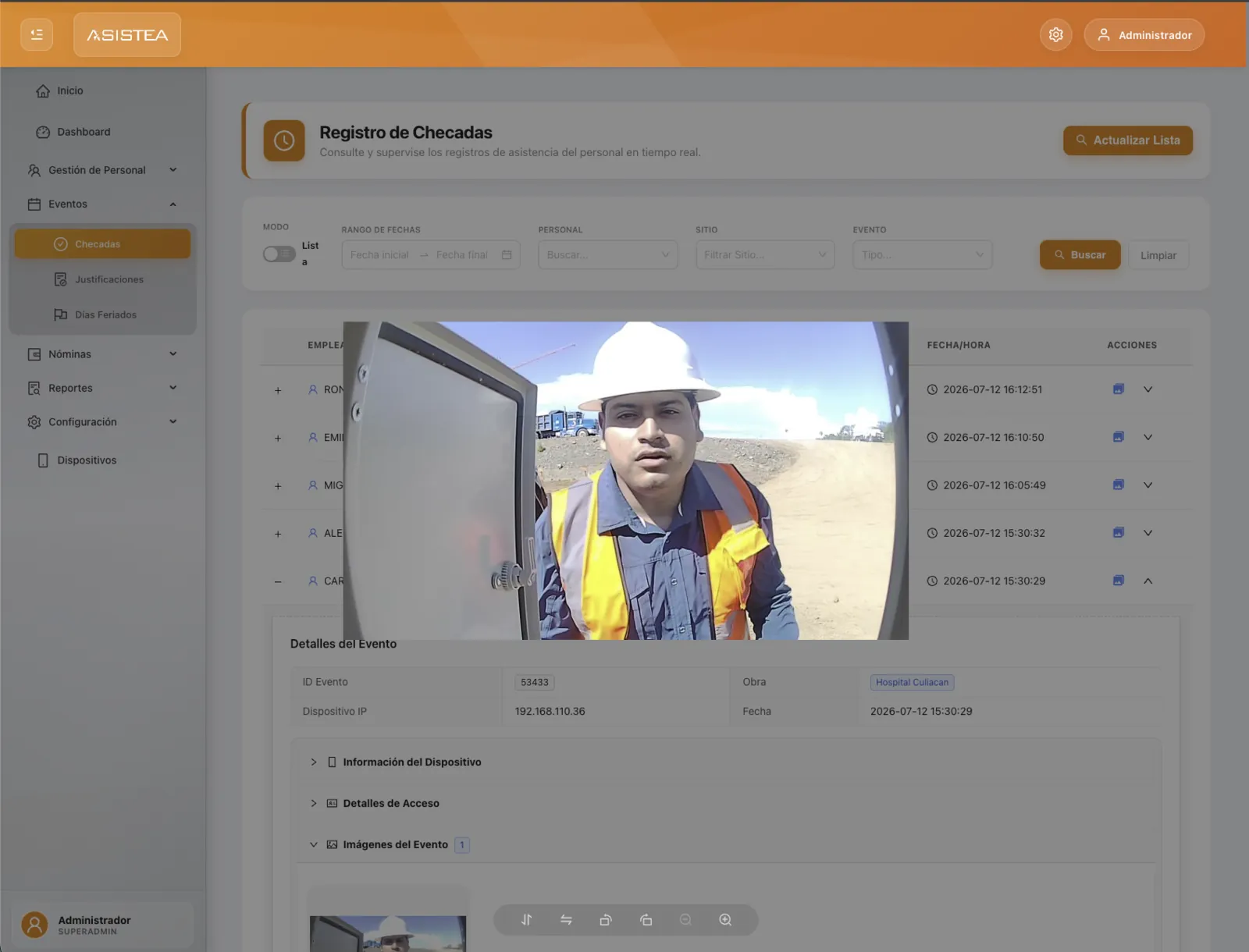
Task: Open the Administrador user menu in the header
Action: tap(1144, 34)
